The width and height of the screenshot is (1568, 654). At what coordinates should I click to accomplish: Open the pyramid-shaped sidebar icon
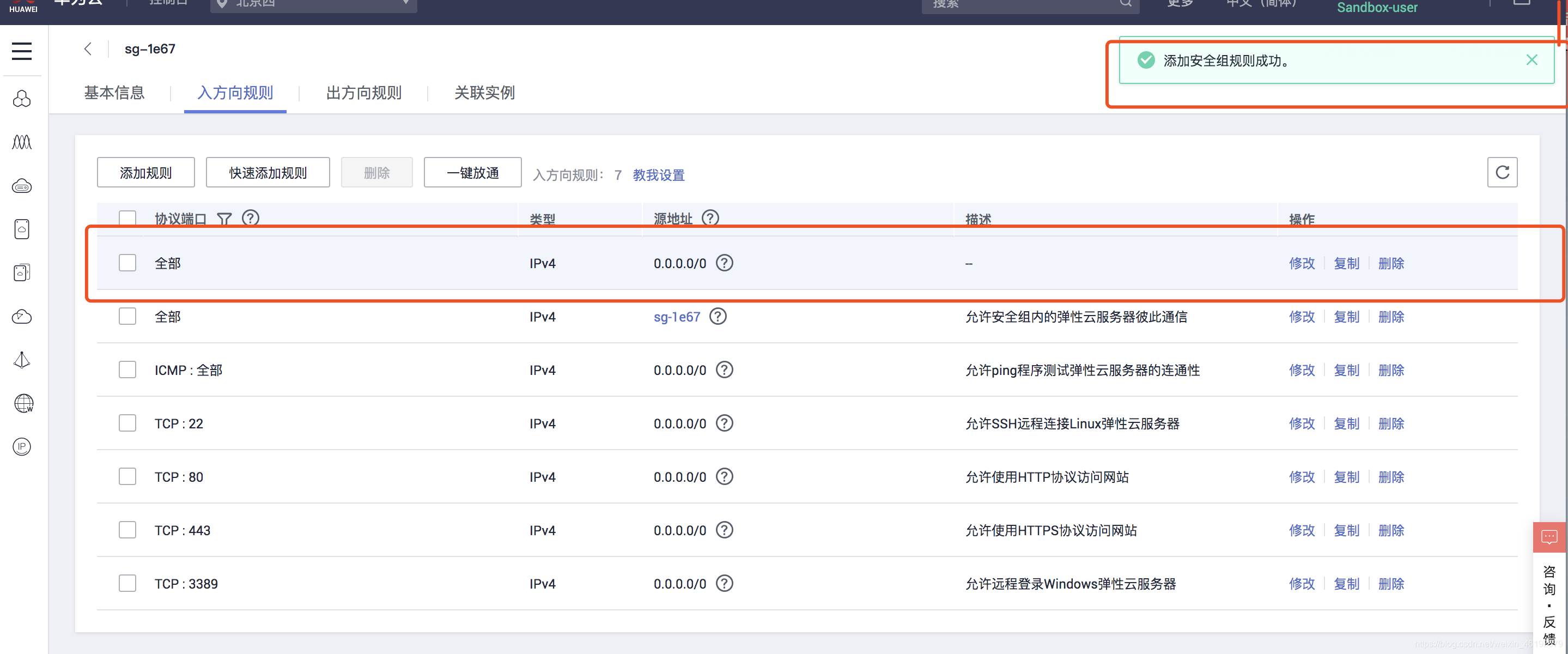(x=22, y=360)
